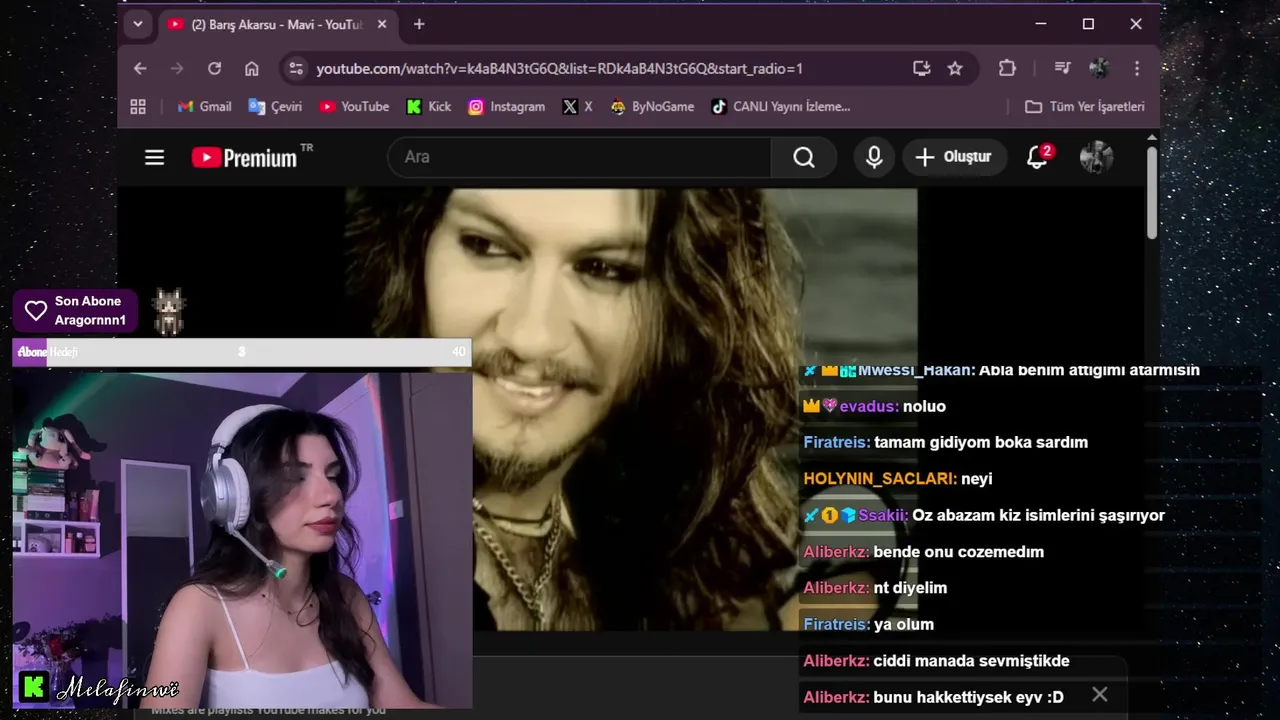Viewport: 1280px width, 720px height.
Task: Open the YouTube account avatar menu
Action: [x=1097, y=157]
